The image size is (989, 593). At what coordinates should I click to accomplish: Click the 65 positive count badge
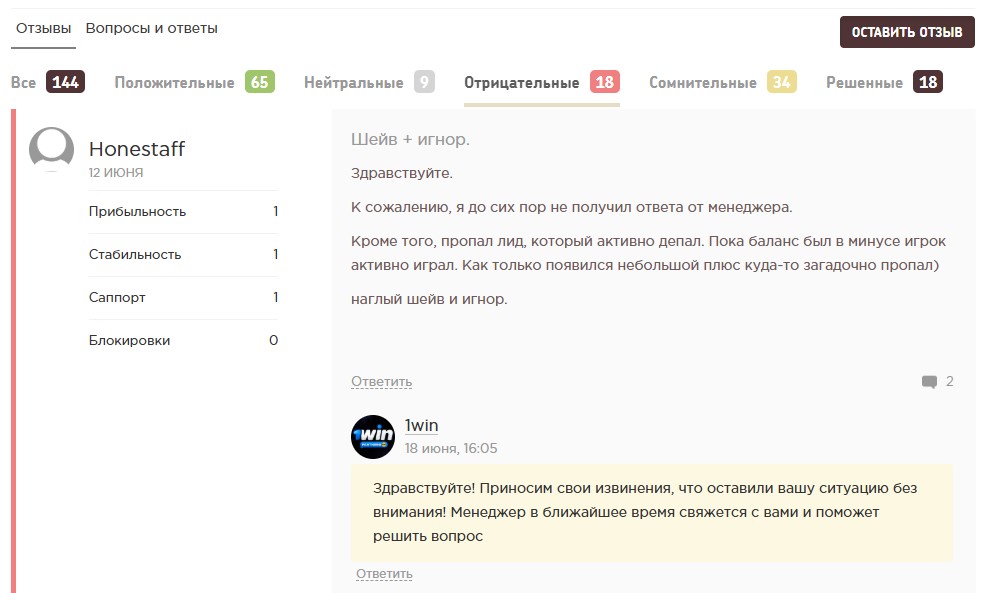(x=260, y=82)
